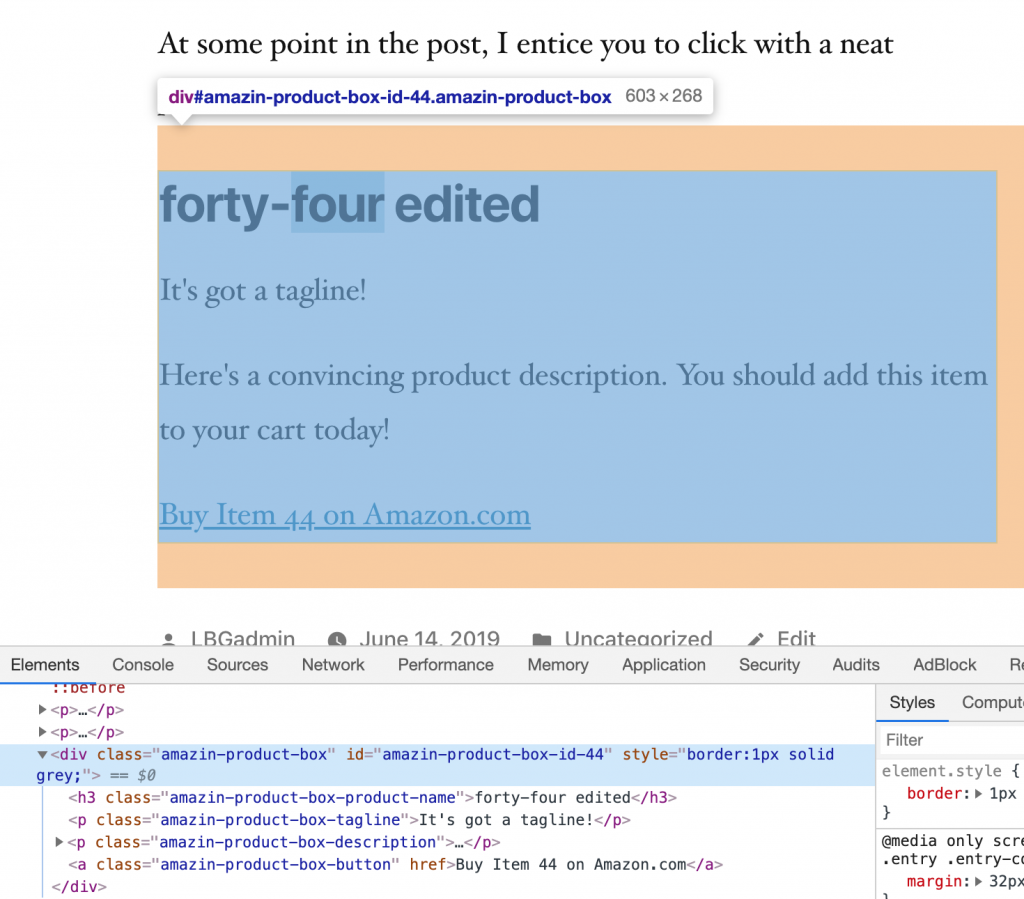Expand the first collapsed <p> element
The image size is (1024, 899).
click(43, 710)
